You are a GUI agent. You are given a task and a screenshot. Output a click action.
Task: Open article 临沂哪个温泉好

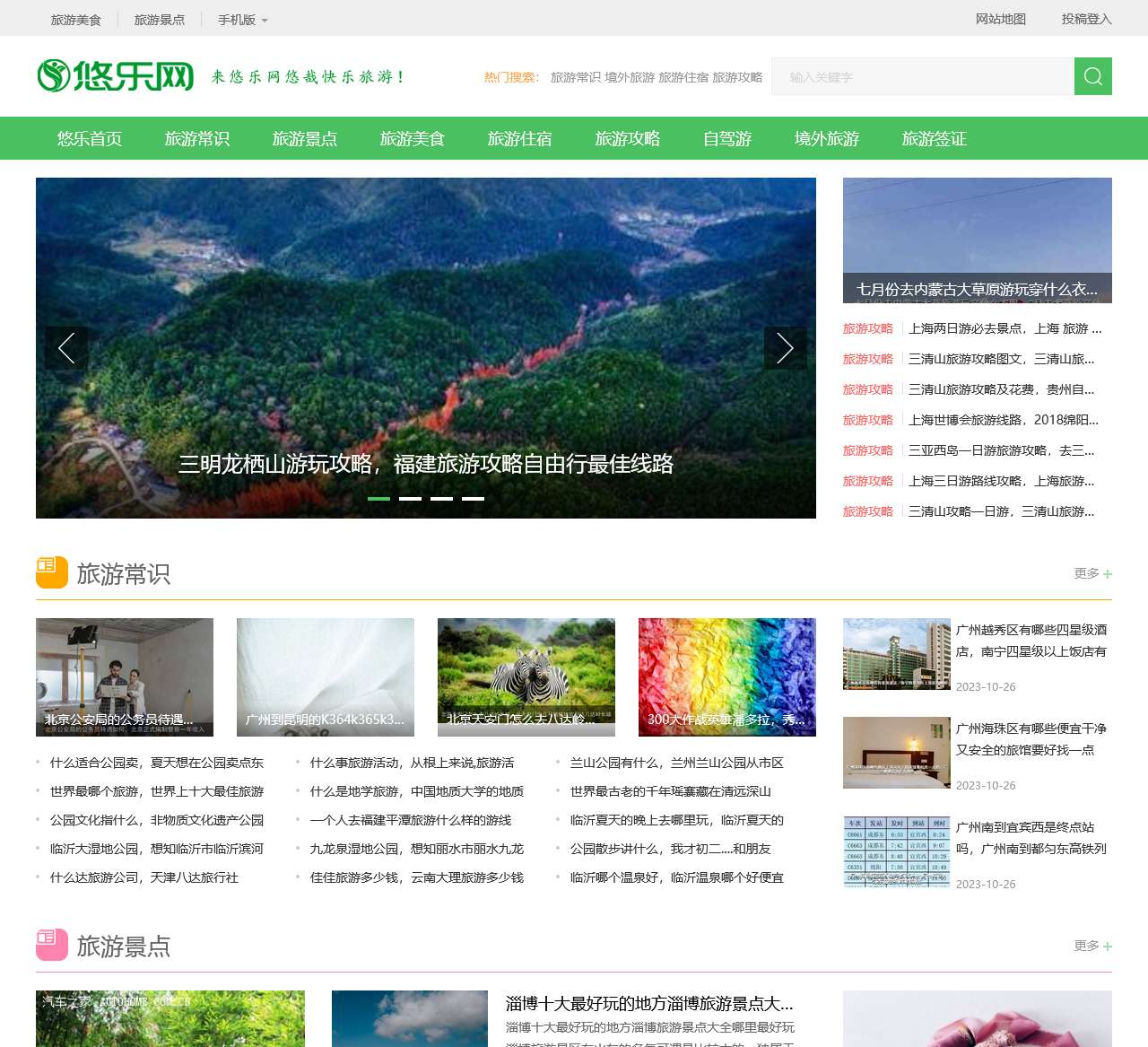pos(677,877)
